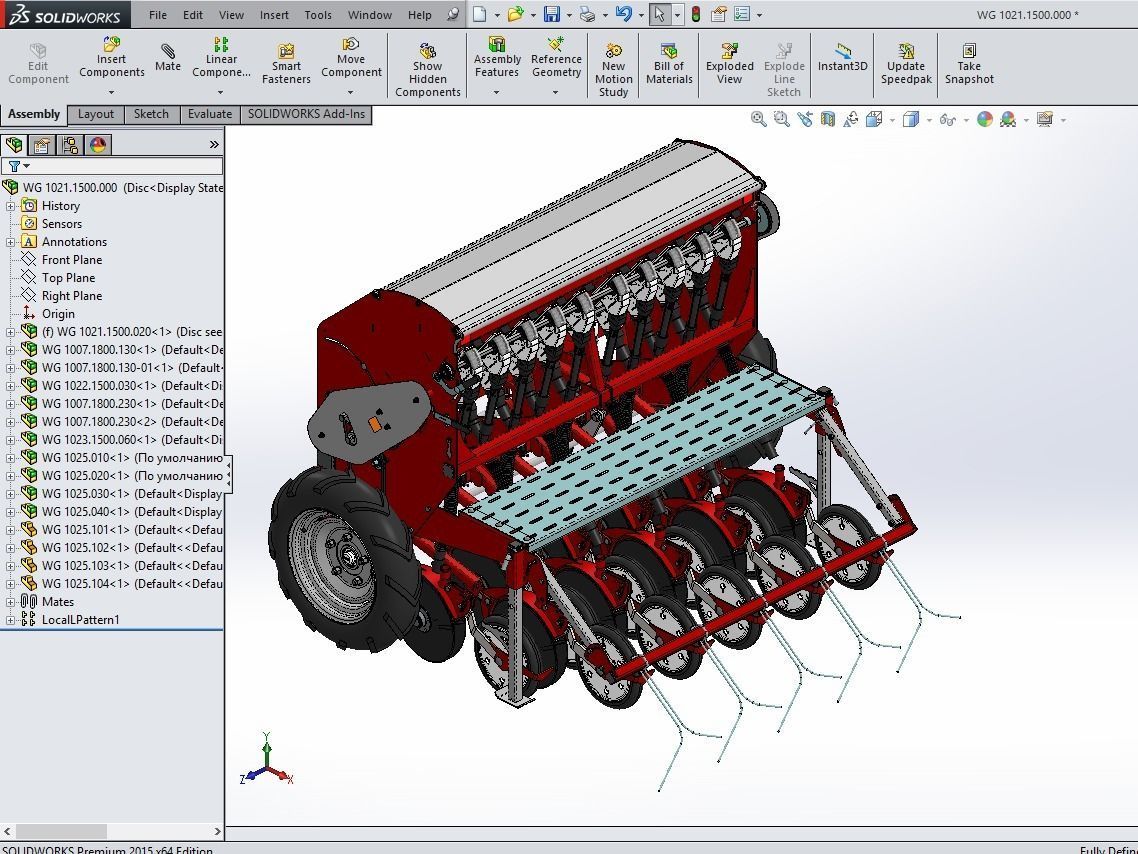
Task: Start a New Motion Study
Action: click(x=613, y=70)
